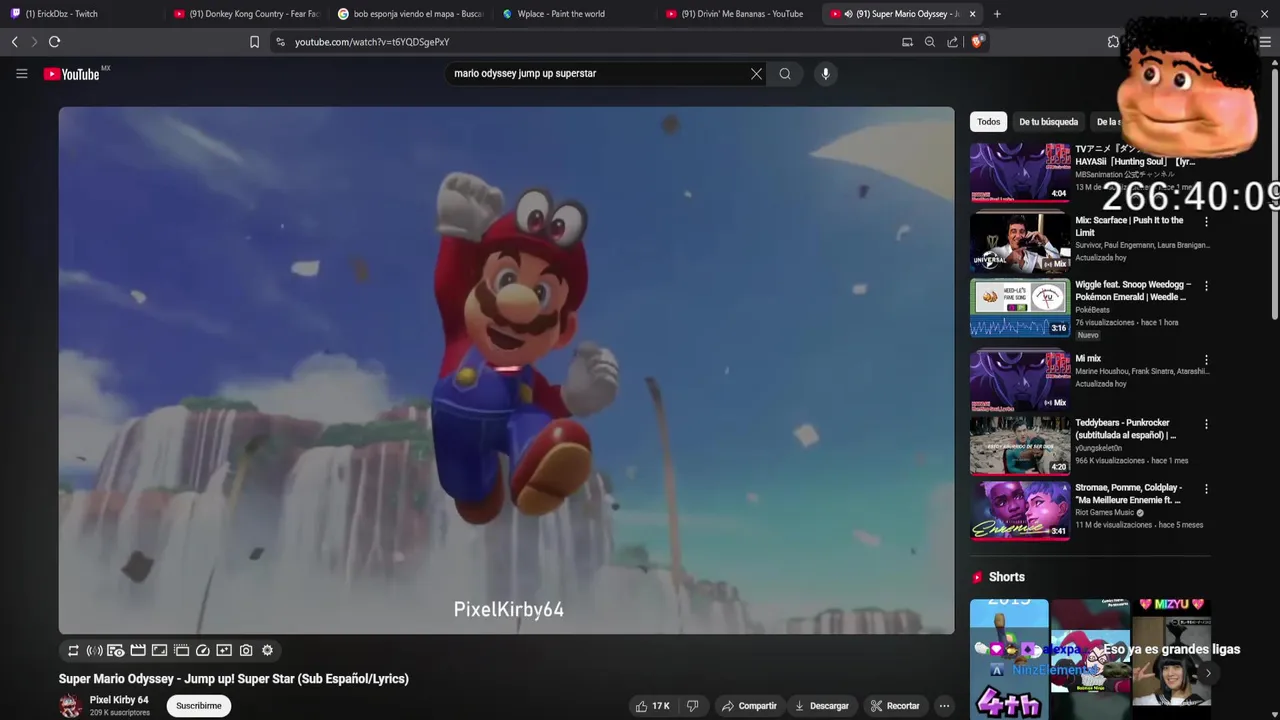Switch to Drivin' Me Bananas tab

tap(740, 14)
